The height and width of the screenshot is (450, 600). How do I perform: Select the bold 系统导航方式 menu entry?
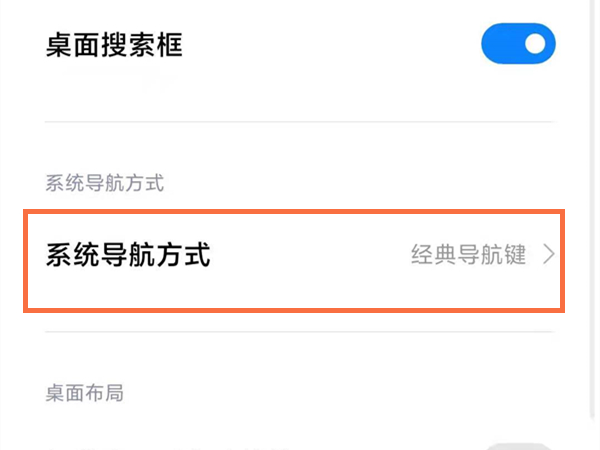click(128, 255)
